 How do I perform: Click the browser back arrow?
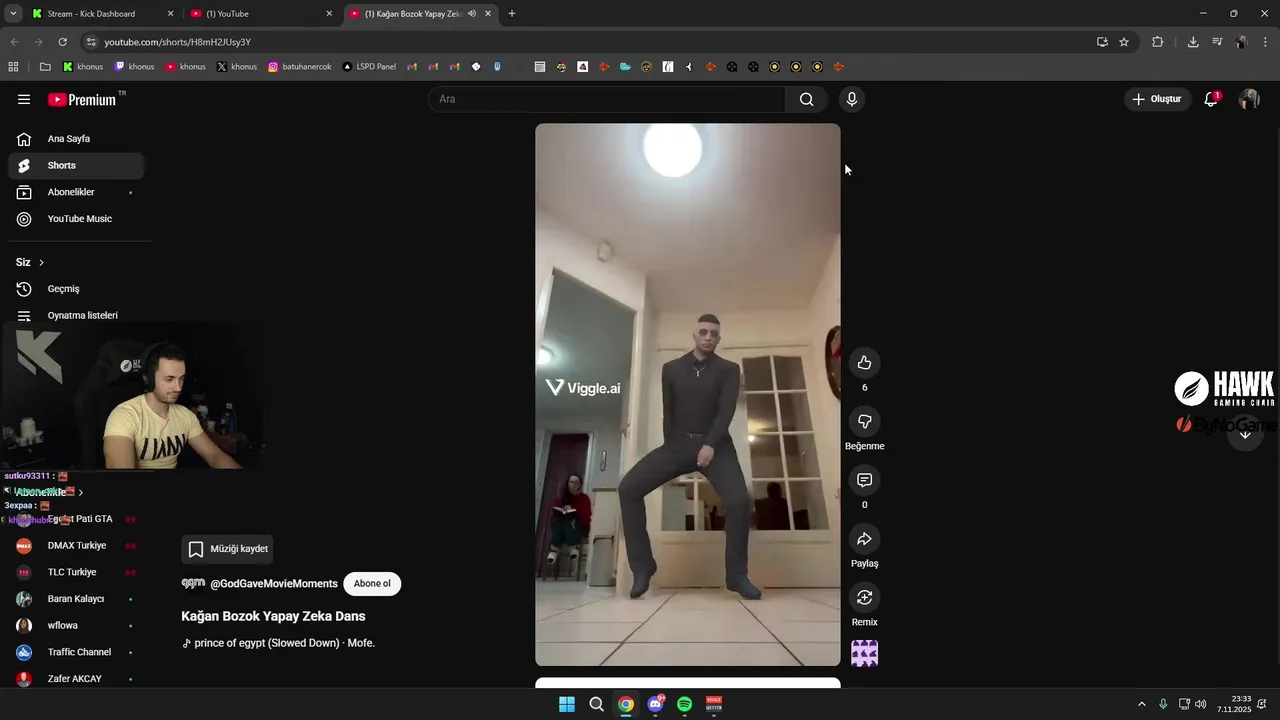click(x=14, y=42)
